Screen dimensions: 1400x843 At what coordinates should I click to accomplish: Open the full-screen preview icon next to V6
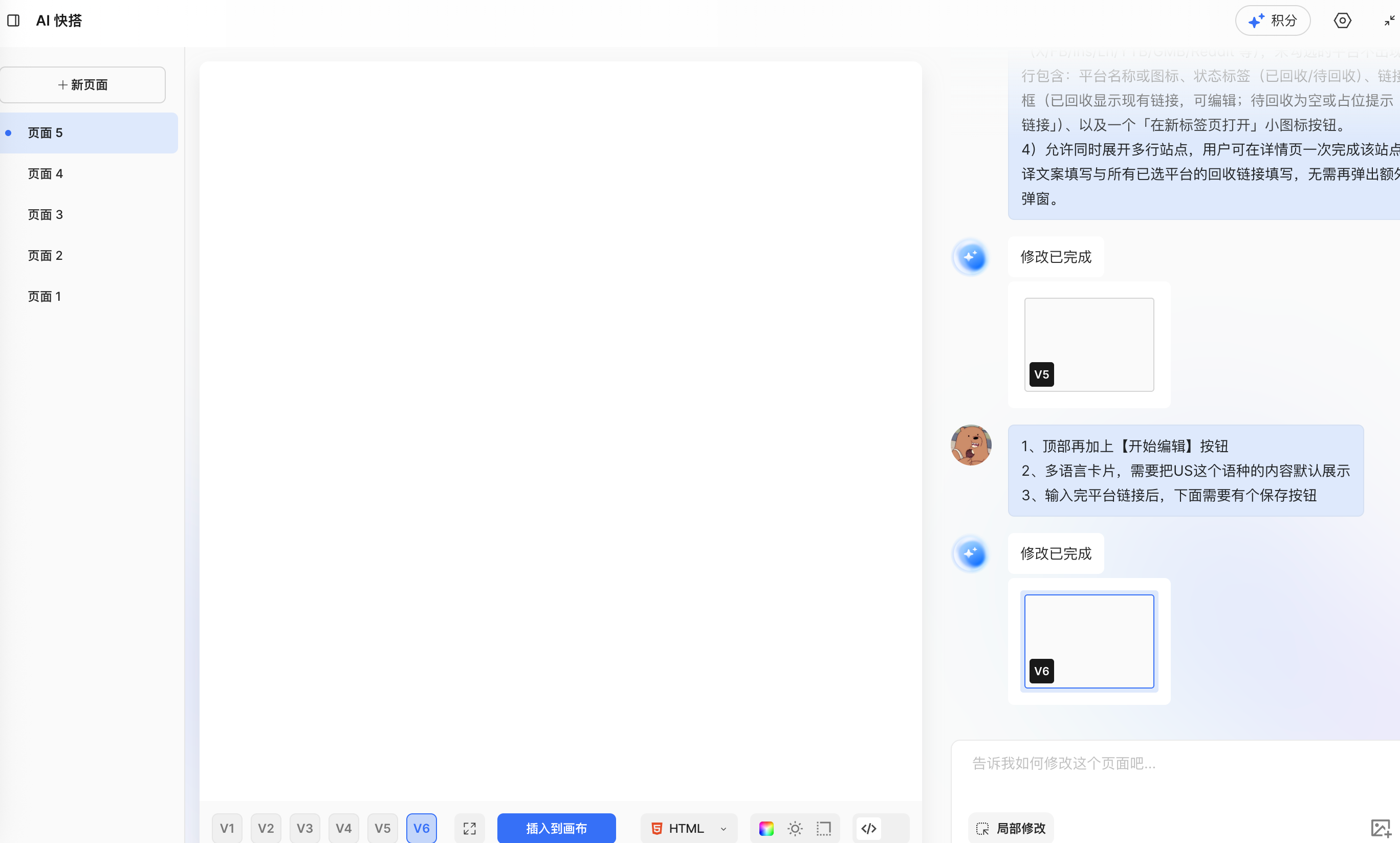[x=469, y=828]
